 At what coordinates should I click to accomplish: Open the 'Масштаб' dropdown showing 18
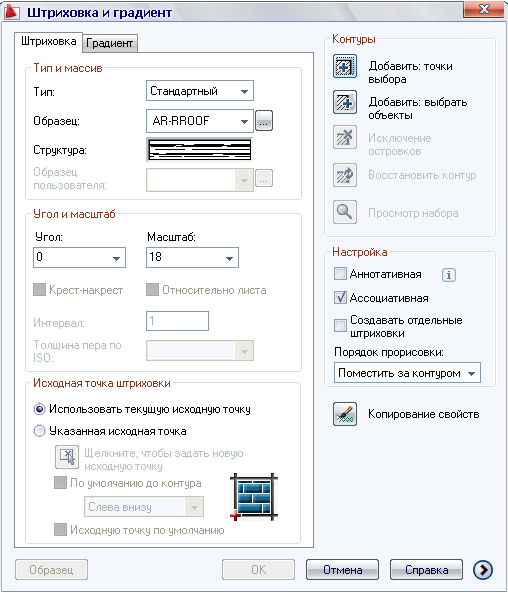pyautogui.click(x=192, y=257)
